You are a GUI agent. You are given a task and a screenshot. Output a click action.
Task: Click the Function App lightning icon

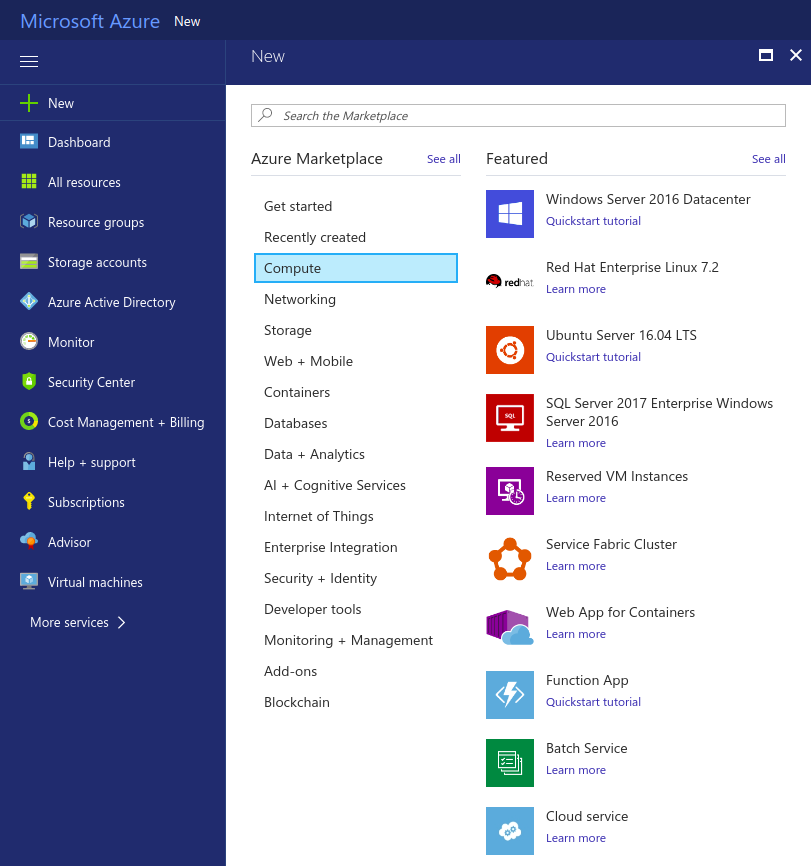(x=509, y=695)
